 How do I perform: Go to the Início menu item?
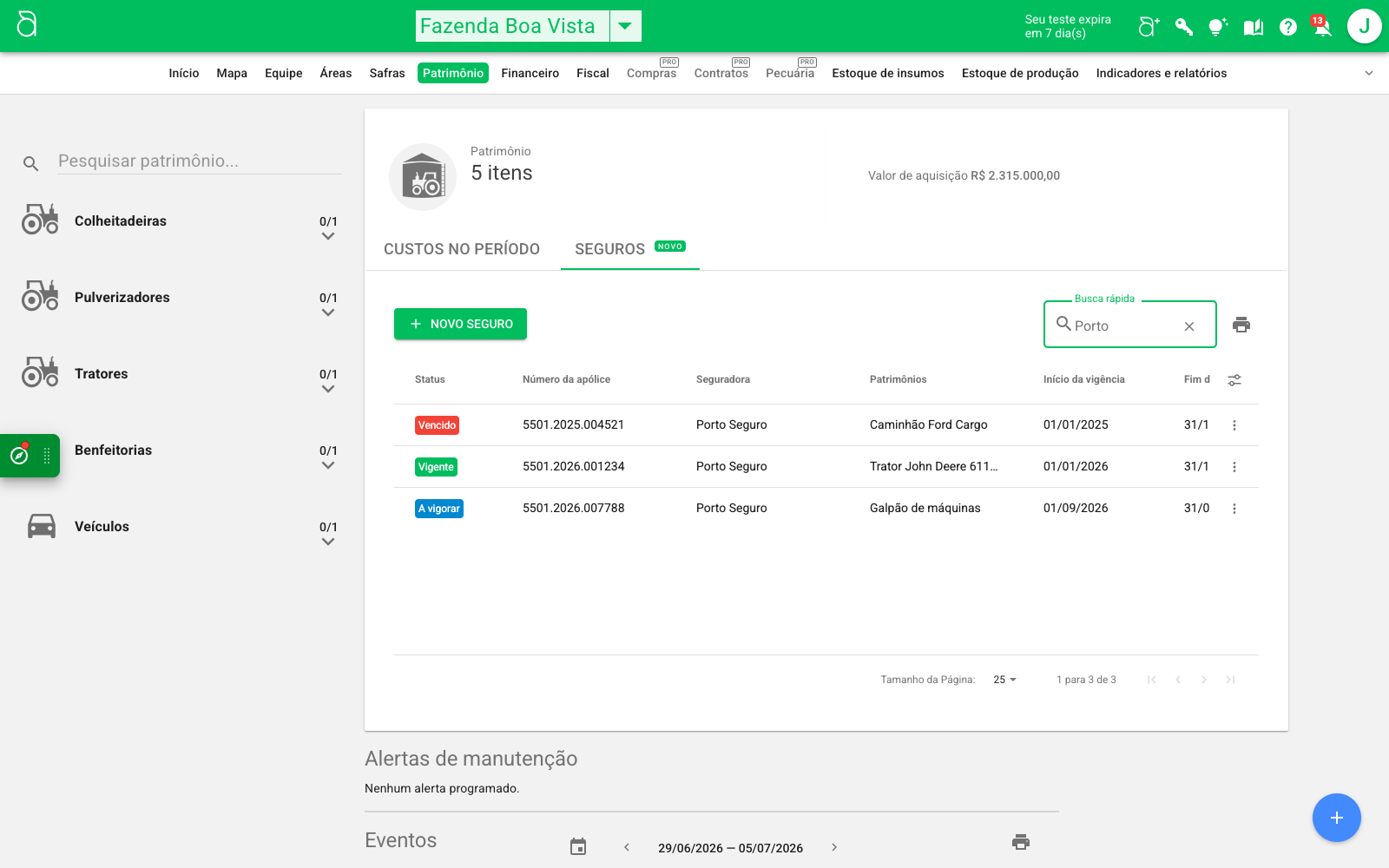[184, 73]
